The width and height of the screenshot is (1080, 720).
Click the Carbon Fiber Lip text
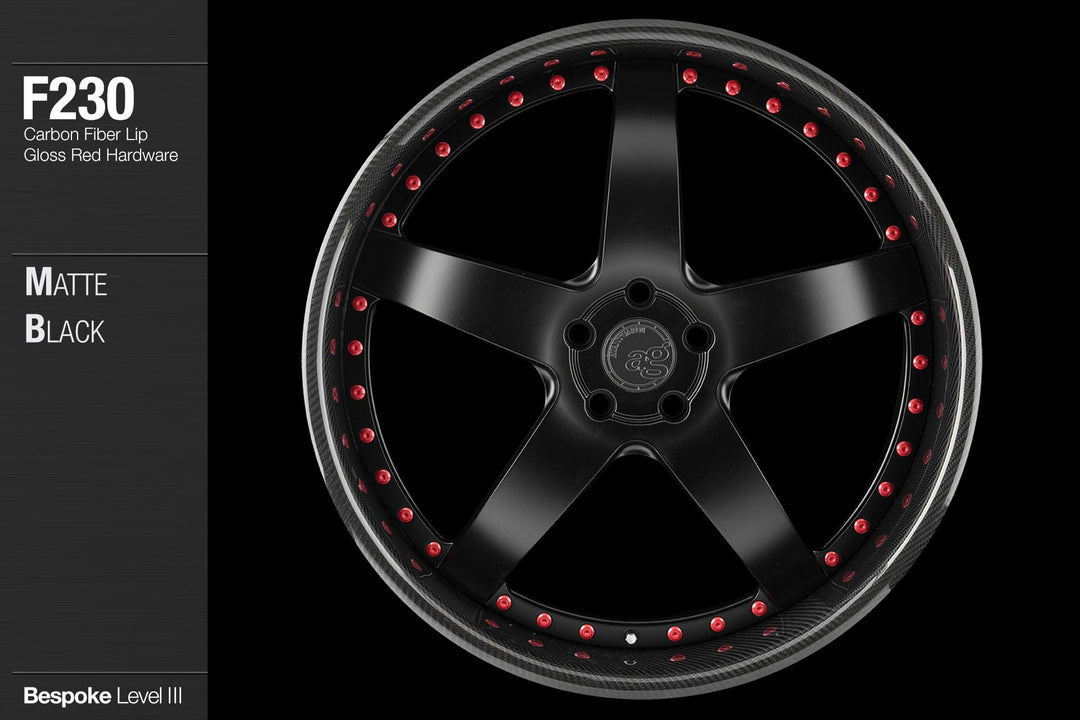tap(87, 134)
